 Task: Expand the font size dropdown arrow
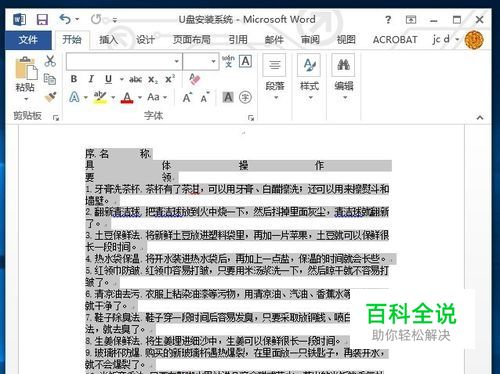point(213,61)
